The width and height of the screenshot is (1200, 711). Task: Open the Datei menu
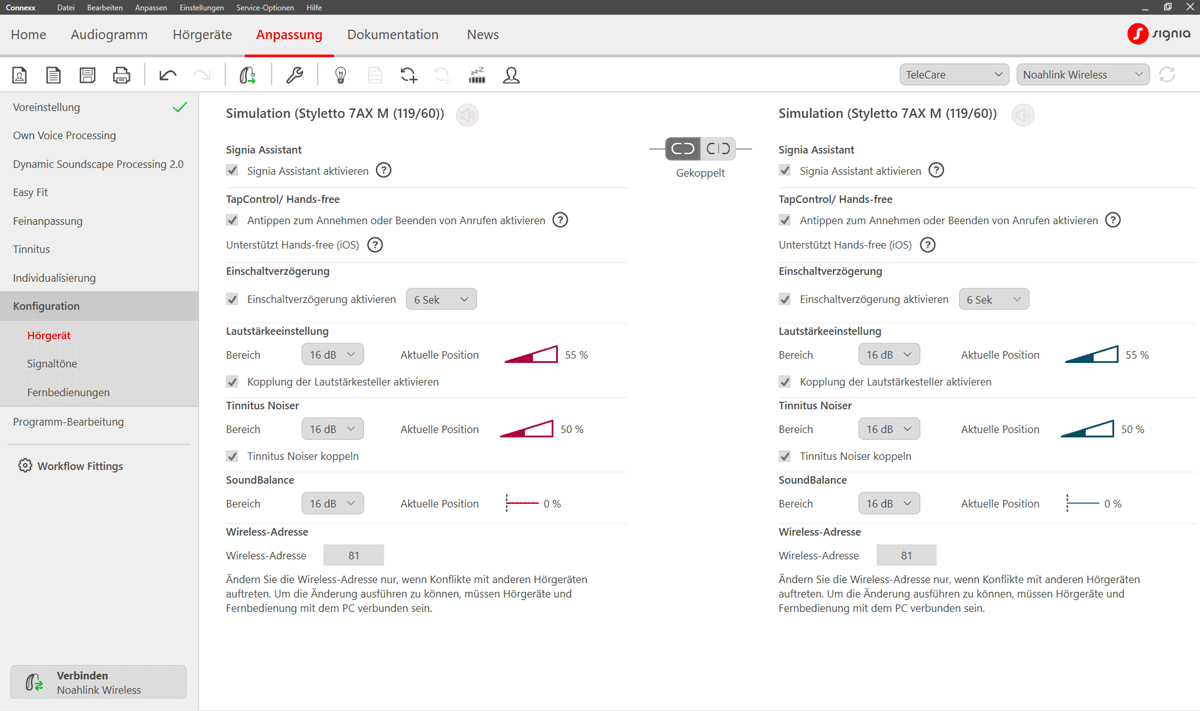click(66, 7)
